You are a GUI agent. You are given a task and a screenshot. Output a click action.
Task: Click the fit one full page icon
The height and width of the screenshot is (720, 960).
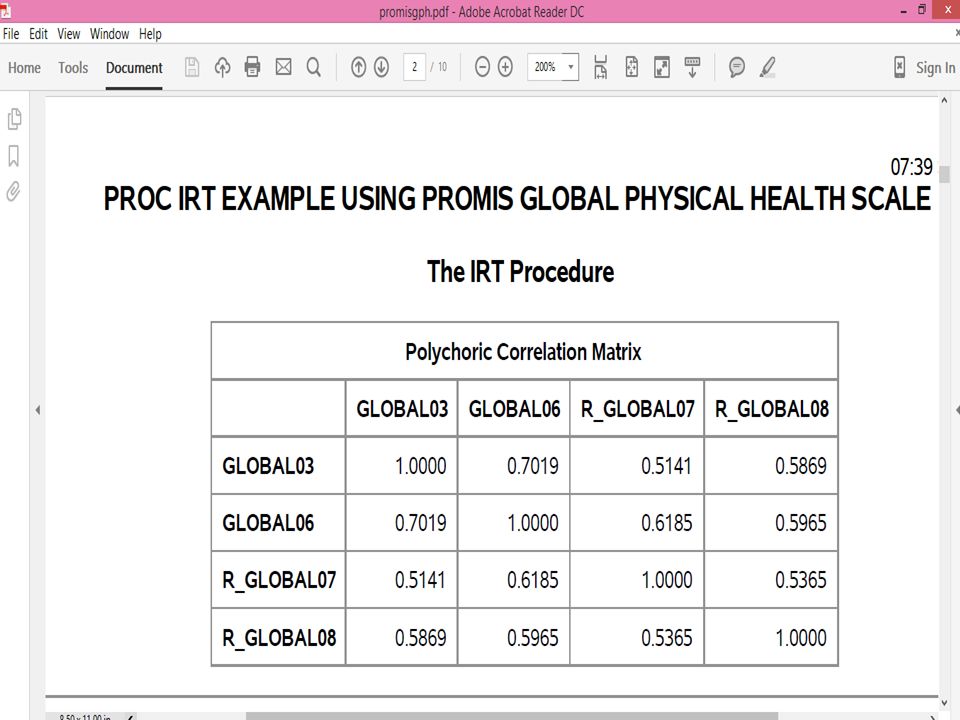(631, 67)
